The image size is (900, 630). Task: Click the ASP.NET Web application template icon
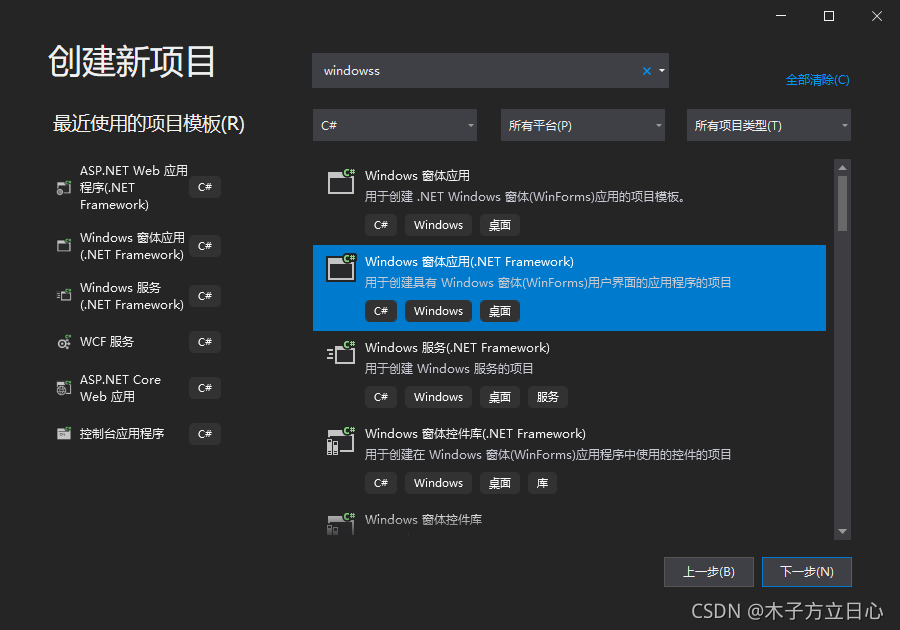[x=64, y=188]
